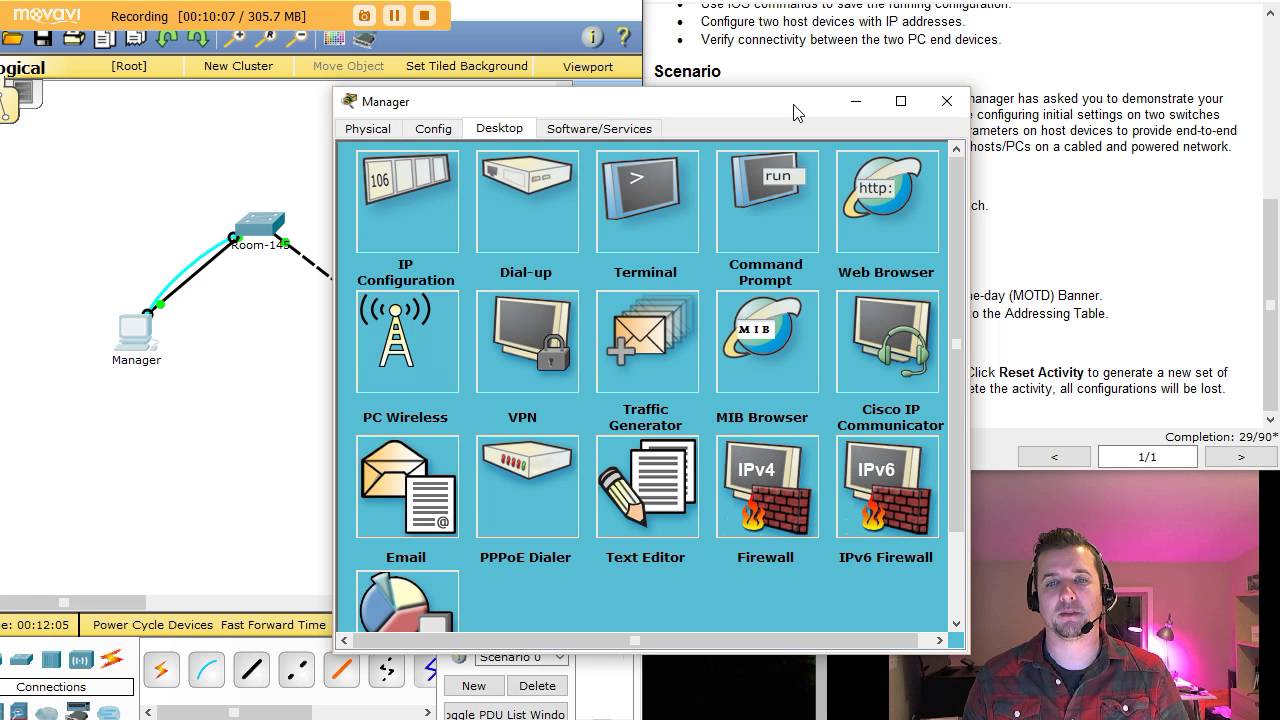Click the help question mark icon
Viewport: 1280px width, 720px height.
(623, 38)
